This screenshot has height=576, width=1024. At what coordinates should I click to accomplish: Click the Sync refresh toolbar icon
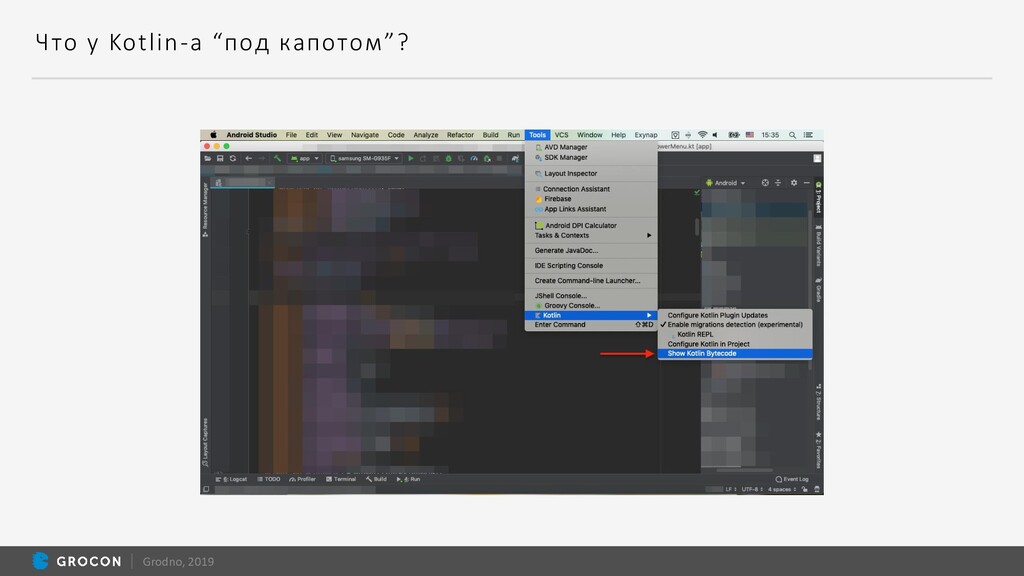(232, 159)
